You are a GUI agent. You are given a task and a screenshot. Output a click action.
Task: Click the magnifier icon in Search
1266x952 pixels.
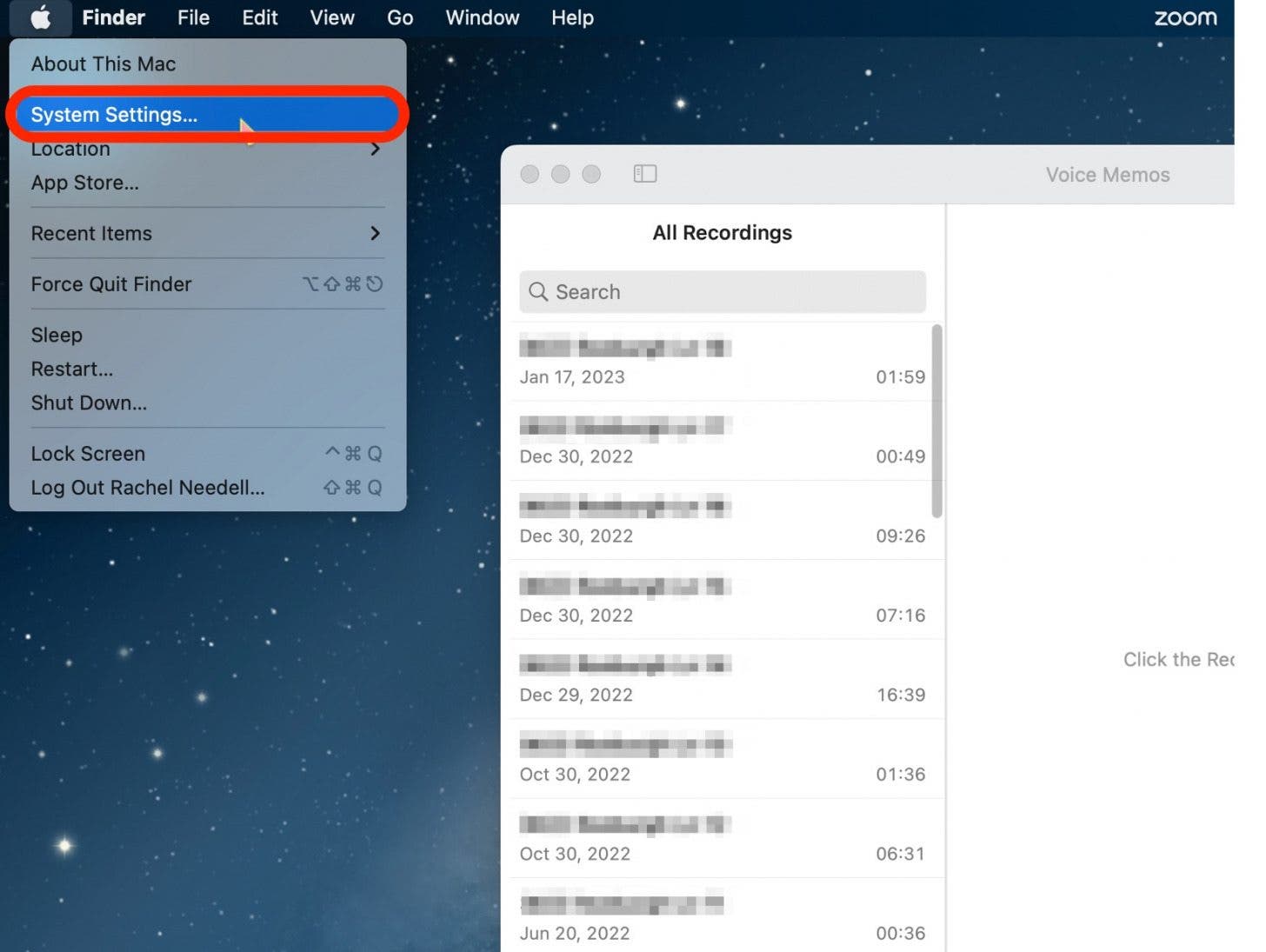pos(538,292)
